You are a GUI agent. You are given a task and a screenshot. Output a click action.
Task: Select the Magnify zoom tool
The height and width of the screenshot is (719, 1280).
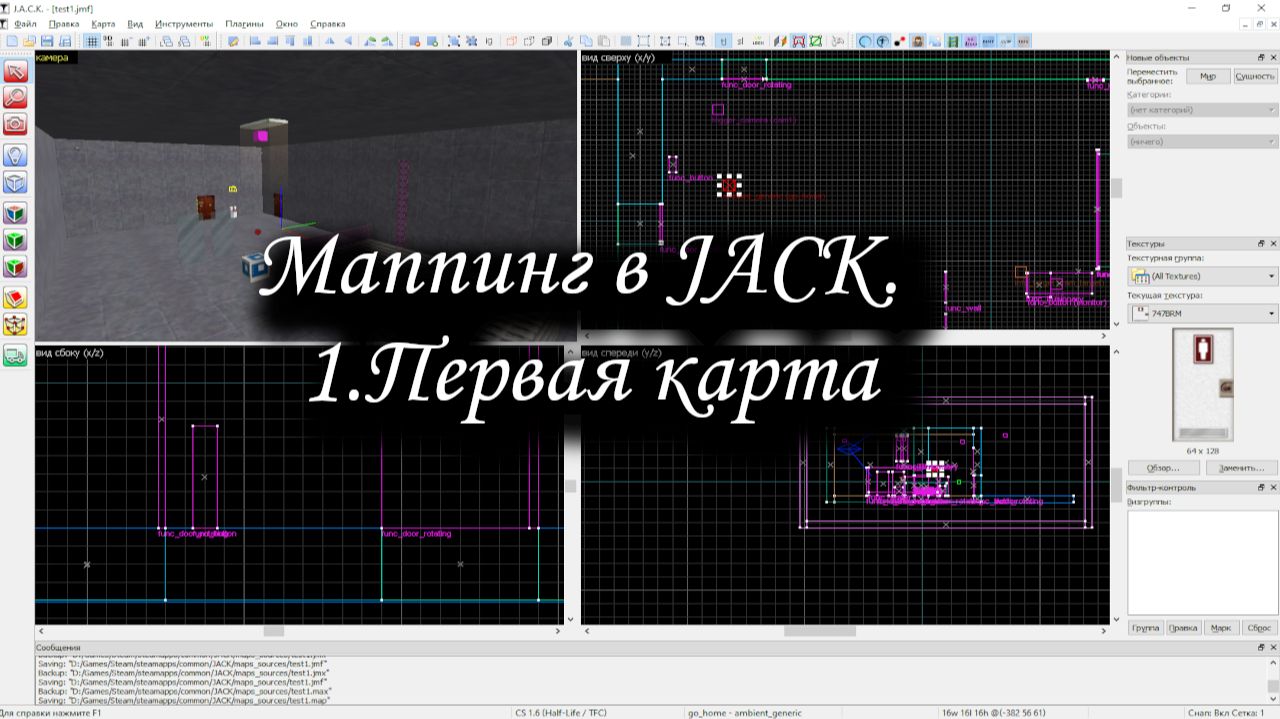coord(15,98)
